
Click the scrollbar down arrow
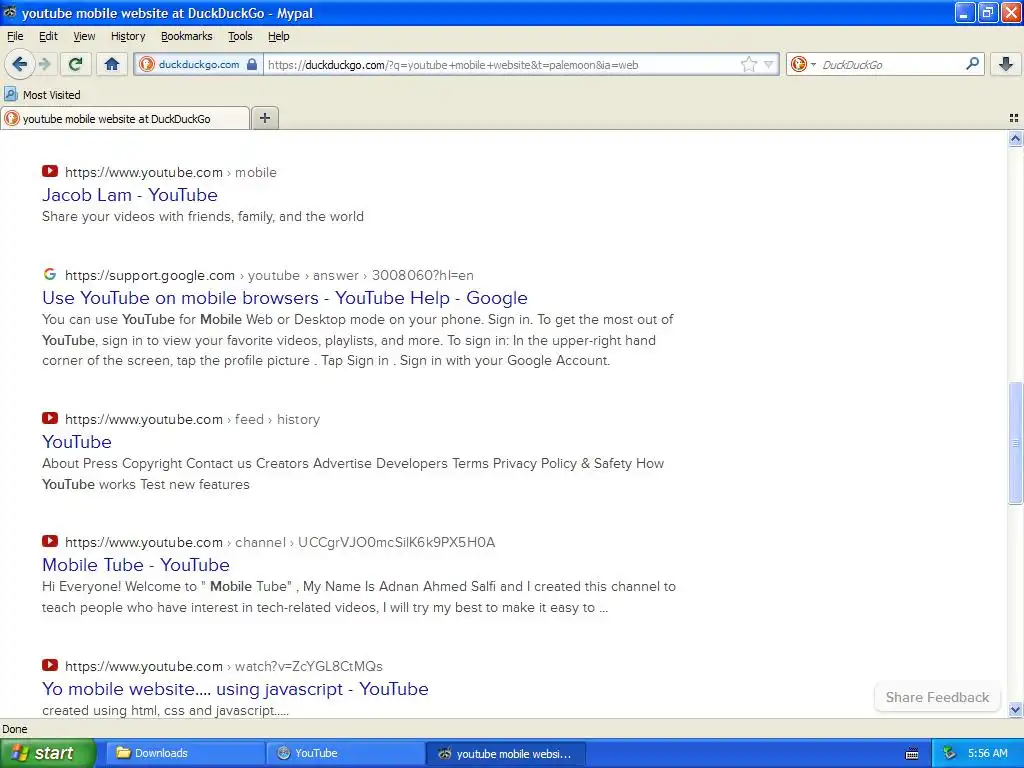tap(1015, 709)
